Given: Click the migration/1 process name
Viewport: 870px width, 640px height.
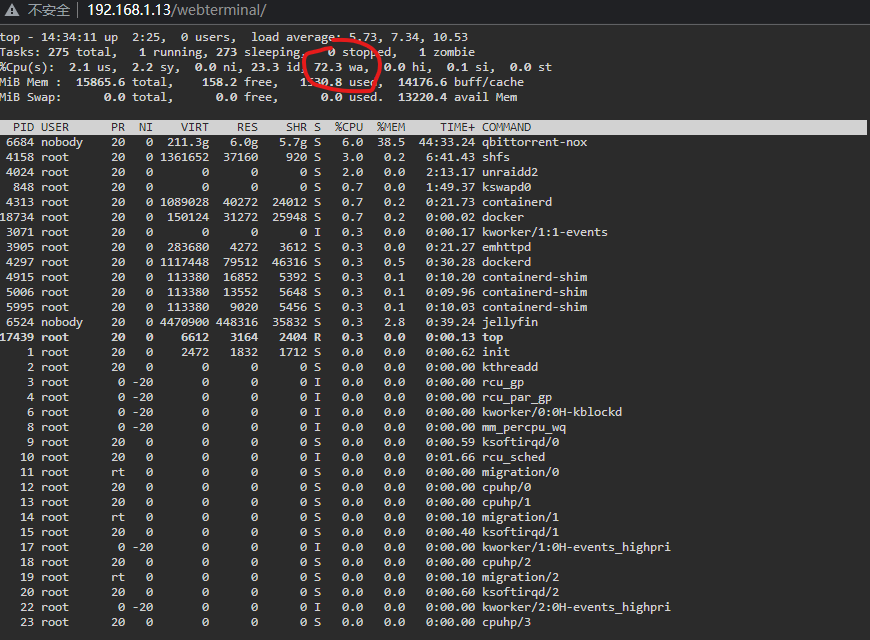Looking at the screenshot, I should pyautogui.click(x=520, y=517).
